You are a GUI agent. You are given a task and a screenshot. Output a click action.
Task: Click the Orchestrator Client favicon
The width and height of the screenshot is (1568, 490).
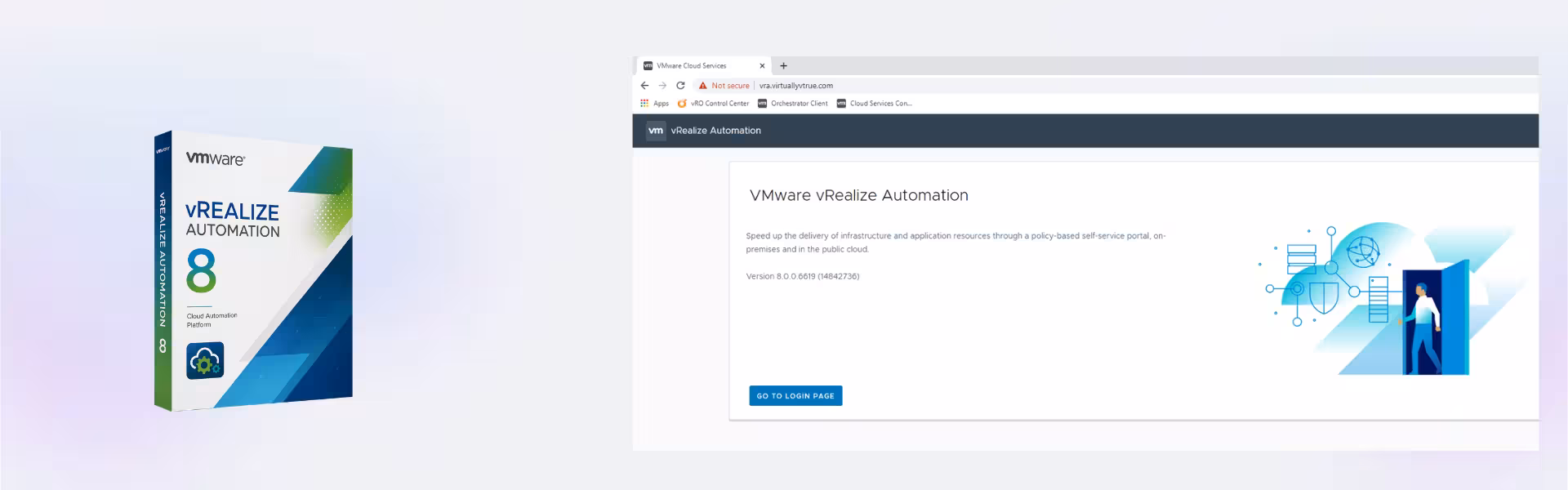tap(762, 104)
